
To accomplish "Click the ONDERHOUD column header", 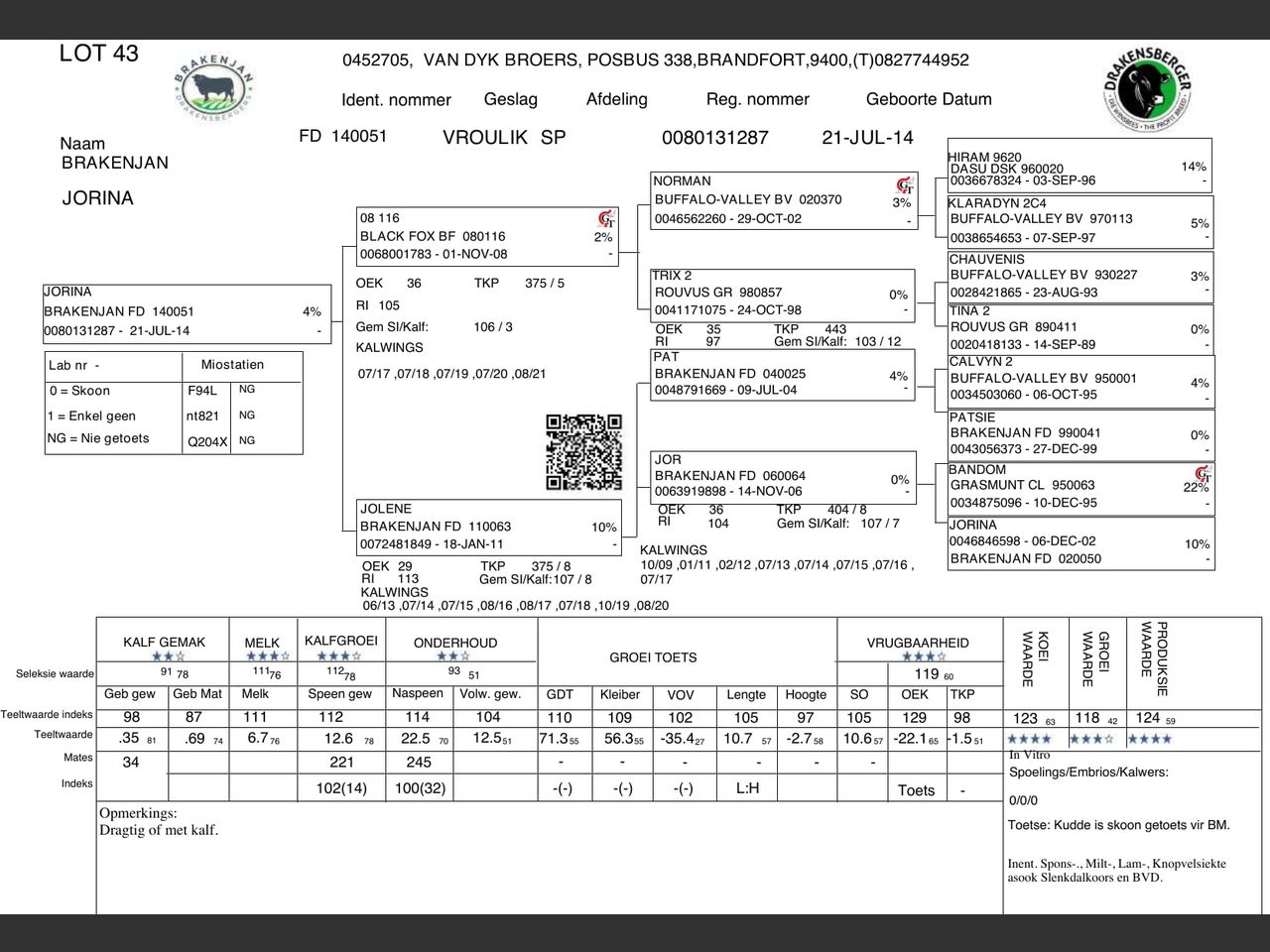I will pos(455,643).
